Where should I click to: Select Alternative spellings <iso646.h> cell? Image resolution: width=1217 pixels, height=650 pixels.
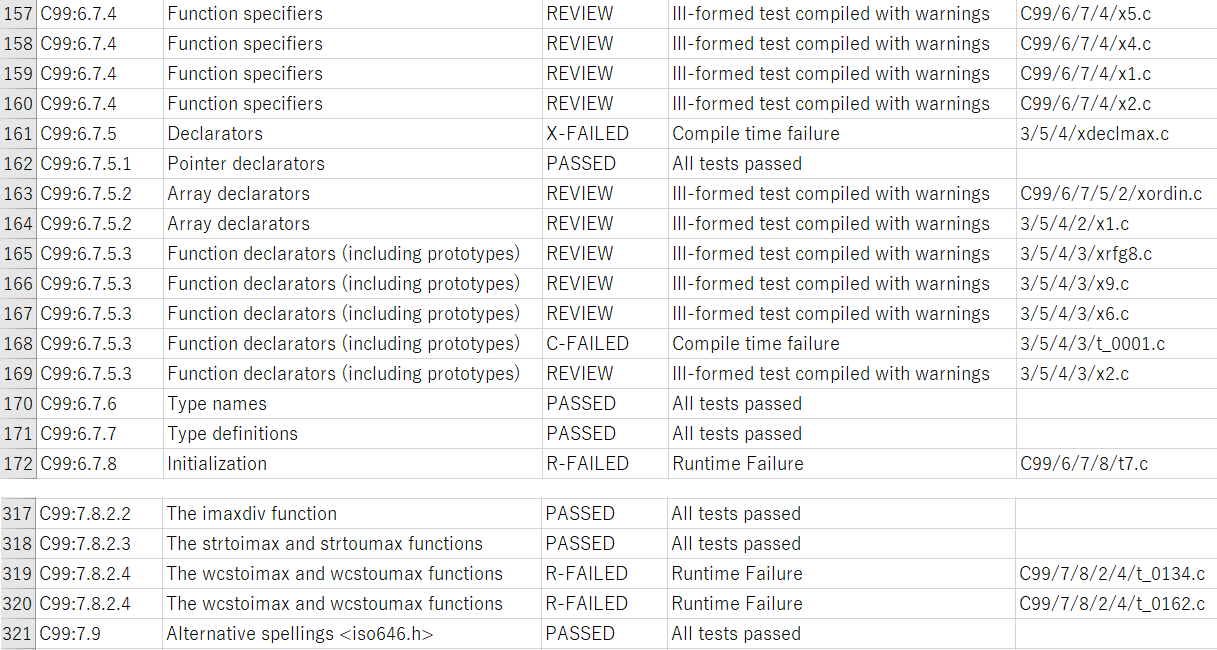tap(299, 634)
